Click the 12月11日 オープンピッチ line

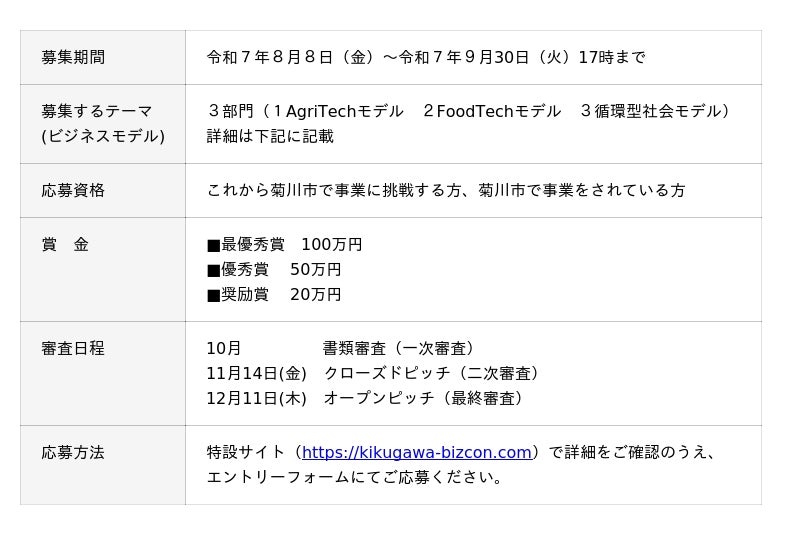pos(366,399)
